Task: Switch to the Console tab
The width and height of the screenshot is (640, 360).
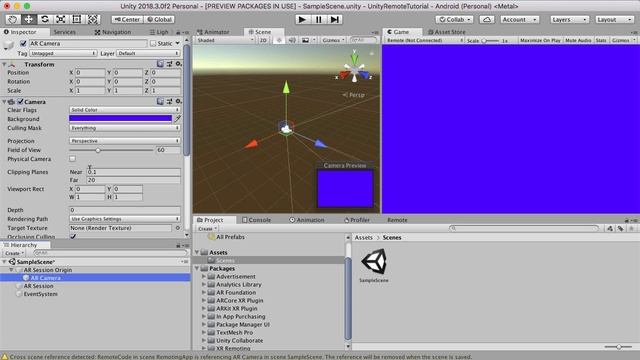Action: 256,220
